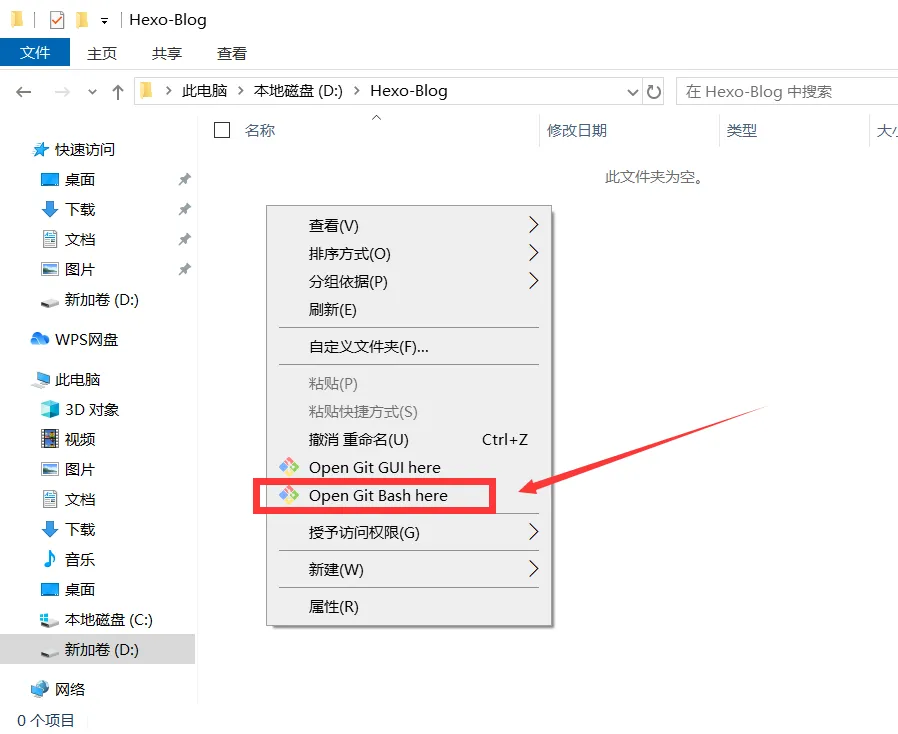Viewport: 898px width, 734px height.
Task: Click the up arrow to go to parent folder
Action: tap(117, 91)
